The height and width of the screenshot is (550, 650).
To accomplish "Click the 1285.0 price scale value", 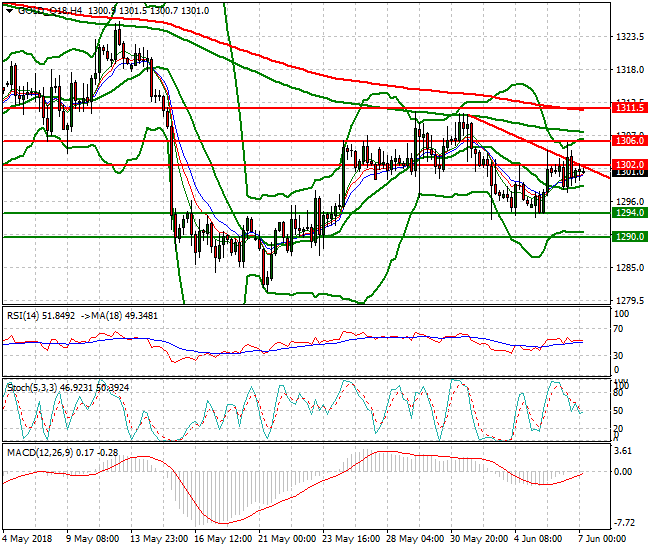I will pos(630,268).
